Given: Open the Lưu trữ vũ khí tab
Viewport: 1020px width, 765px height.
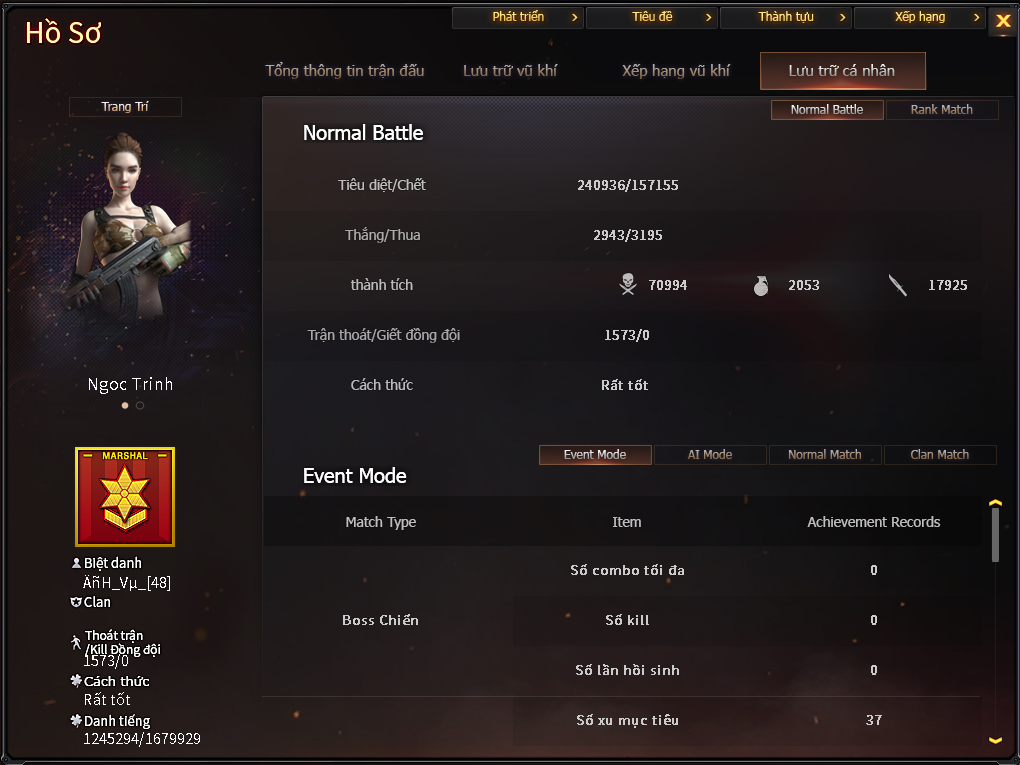Looking at the screenshot, I should (x=510, y=71).
